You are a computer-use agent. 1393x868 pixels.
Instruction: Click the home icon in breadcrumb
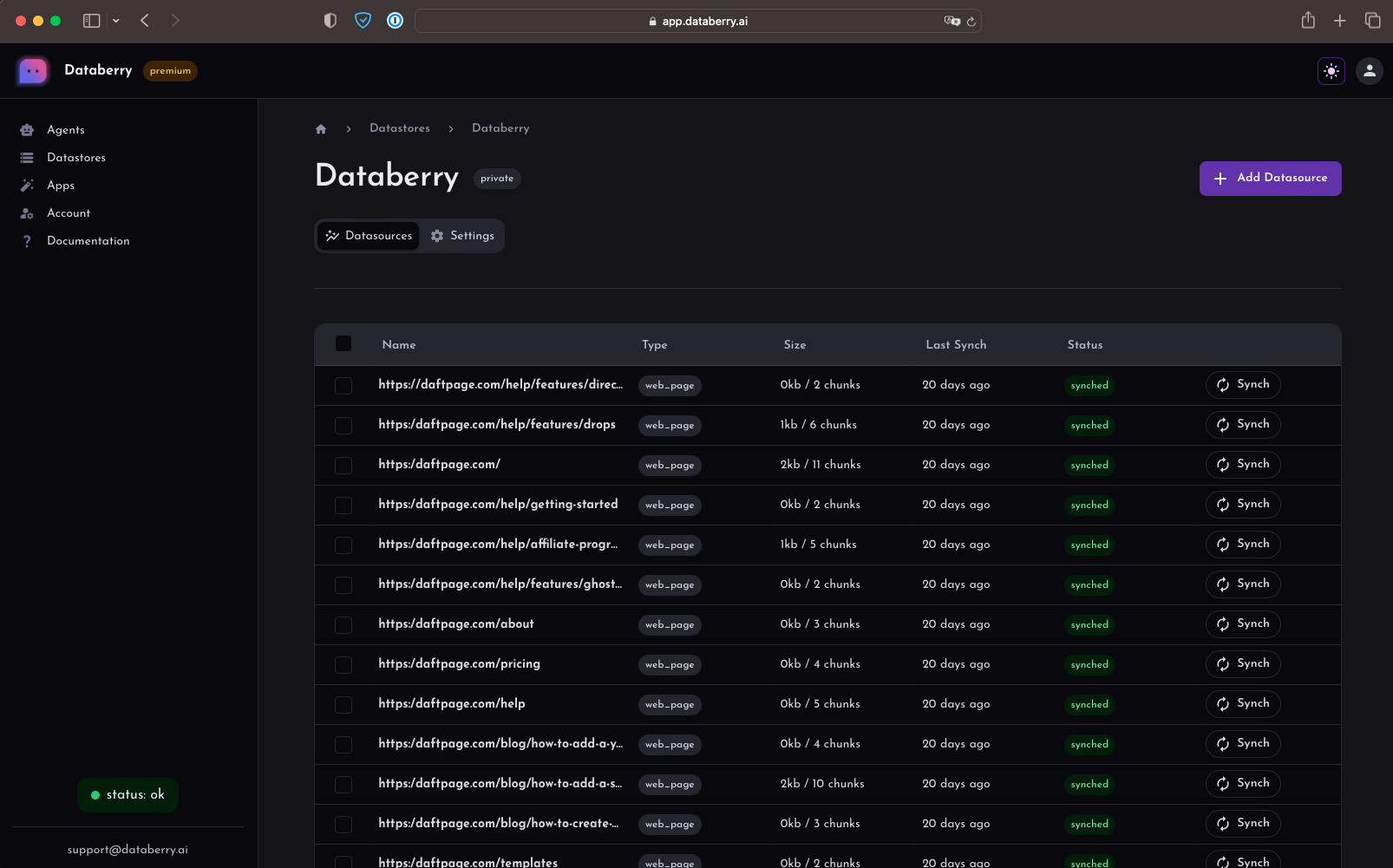[321, 129]
